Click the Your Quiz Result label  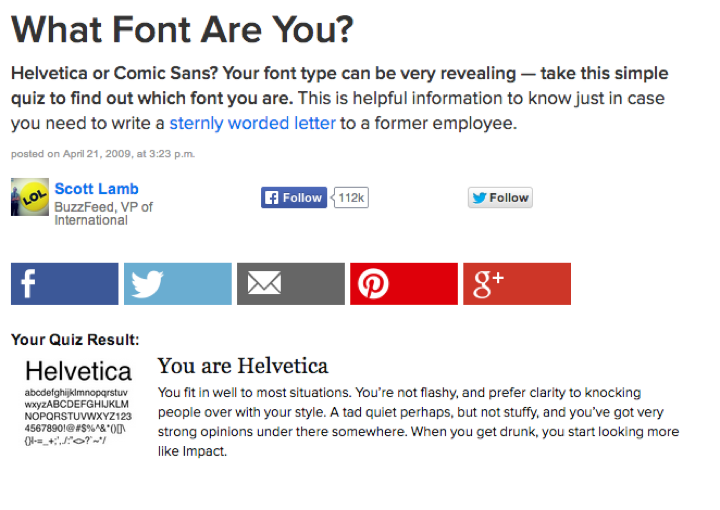pos(75,339)
